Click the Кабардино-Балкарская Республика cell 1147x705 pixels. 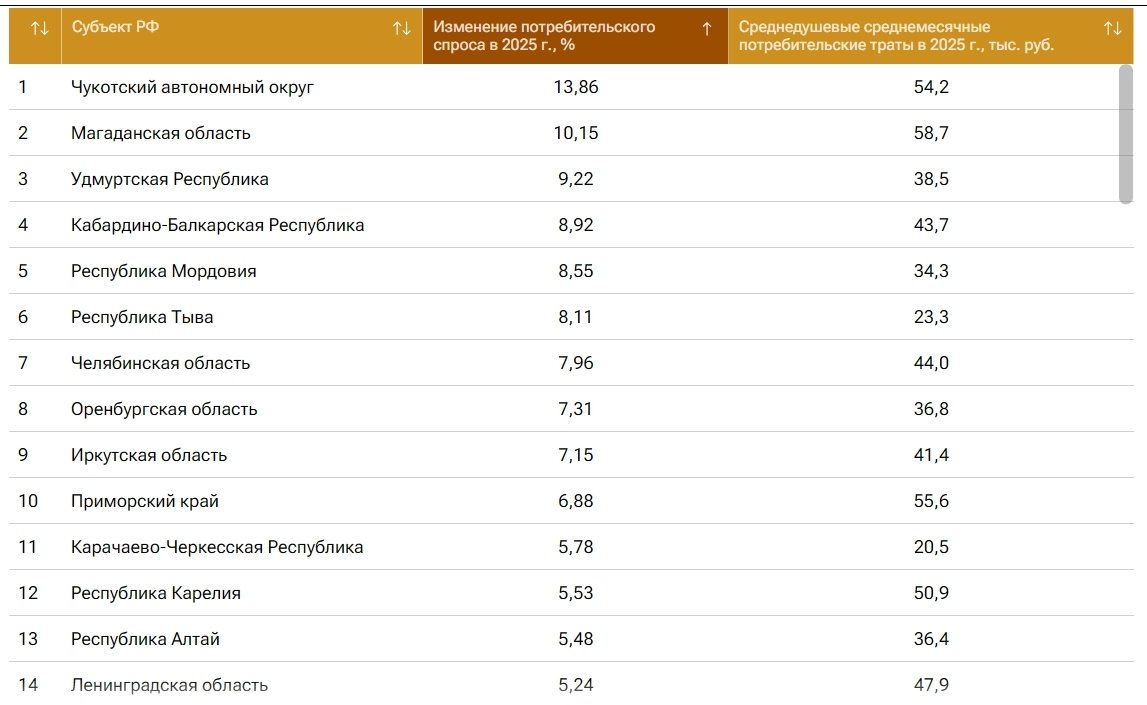(x=217, y=225)
